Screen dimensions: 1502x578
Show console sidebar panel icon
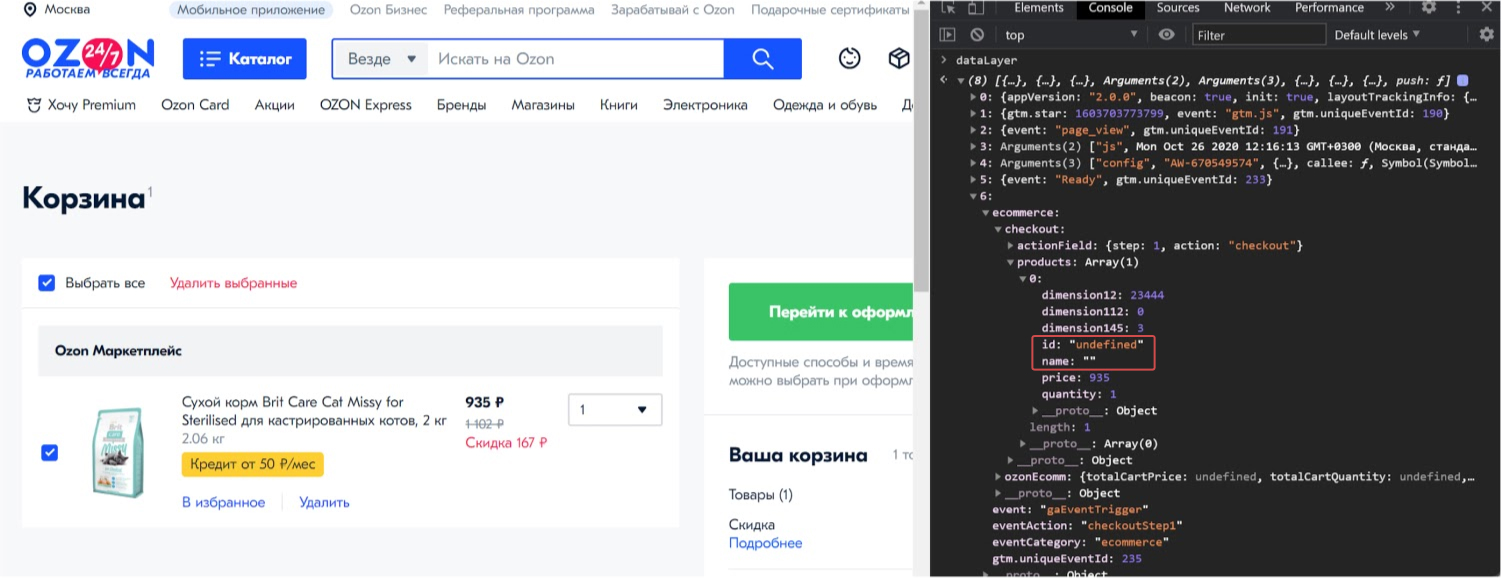coord(947,35)
